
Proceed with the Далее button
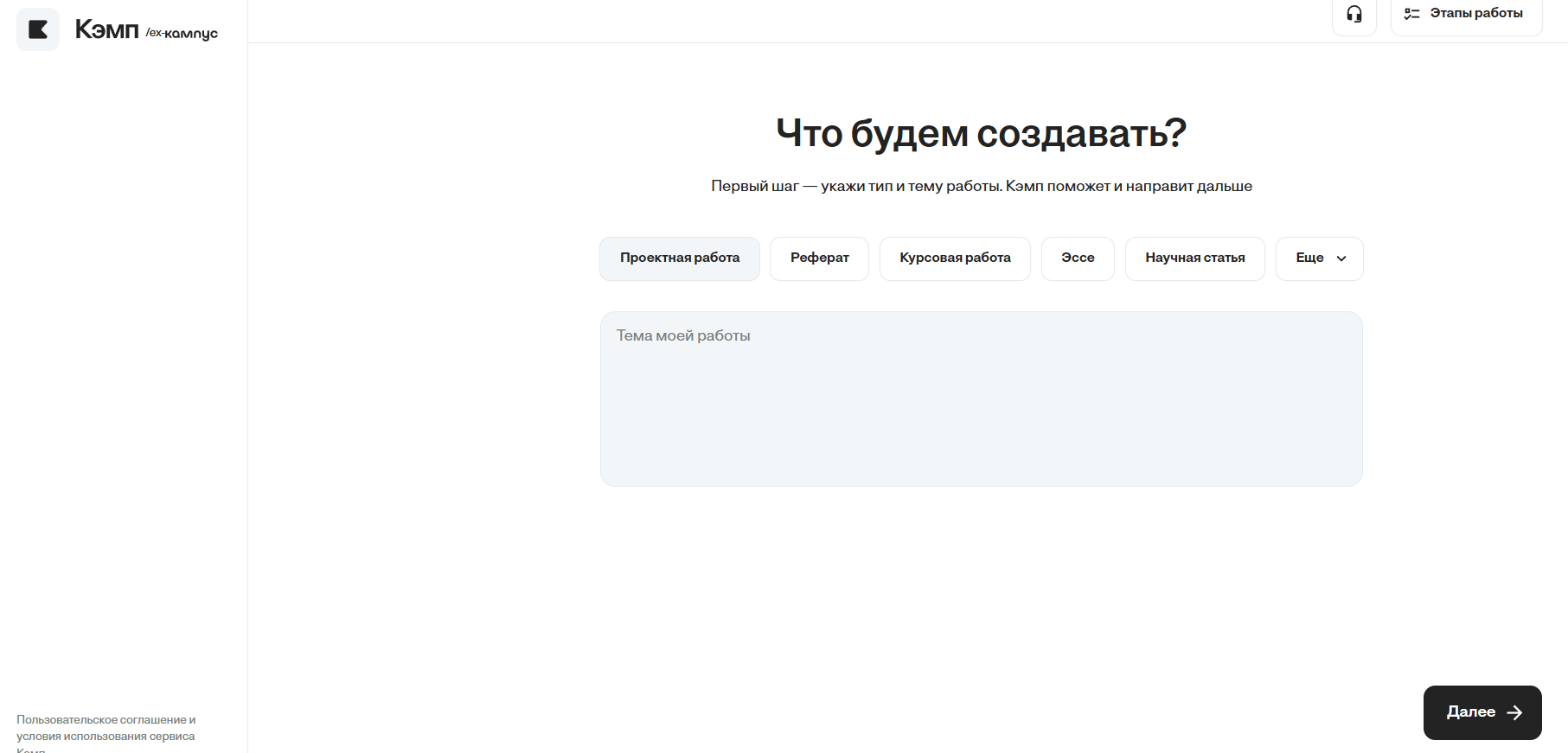pyautogui.click(x=1482, y=712)
